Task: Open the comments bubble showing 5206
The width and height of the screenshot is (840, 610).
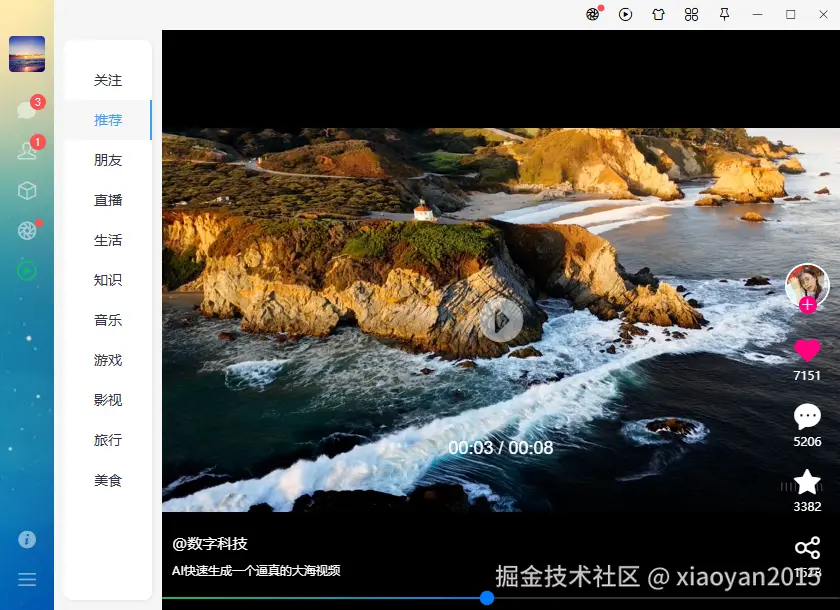Action: (x=807, y=416)
